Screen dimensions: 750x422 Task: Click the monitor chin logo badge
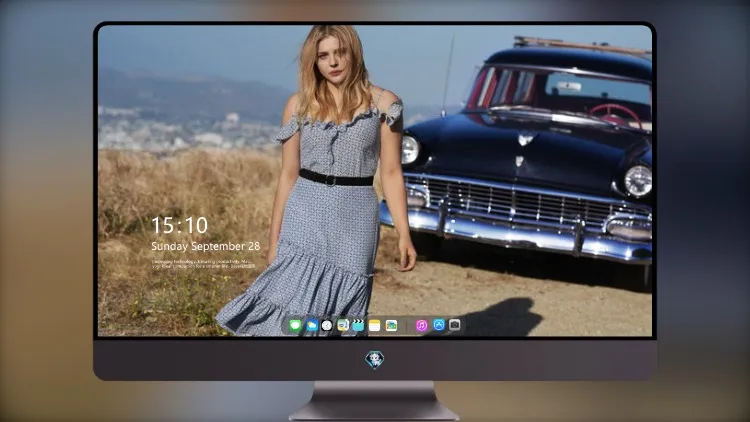[375, 359]
